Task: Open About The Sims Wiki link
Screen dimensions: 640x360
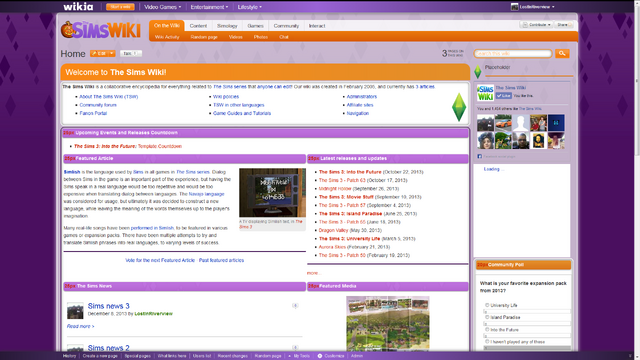Action: 109,97
